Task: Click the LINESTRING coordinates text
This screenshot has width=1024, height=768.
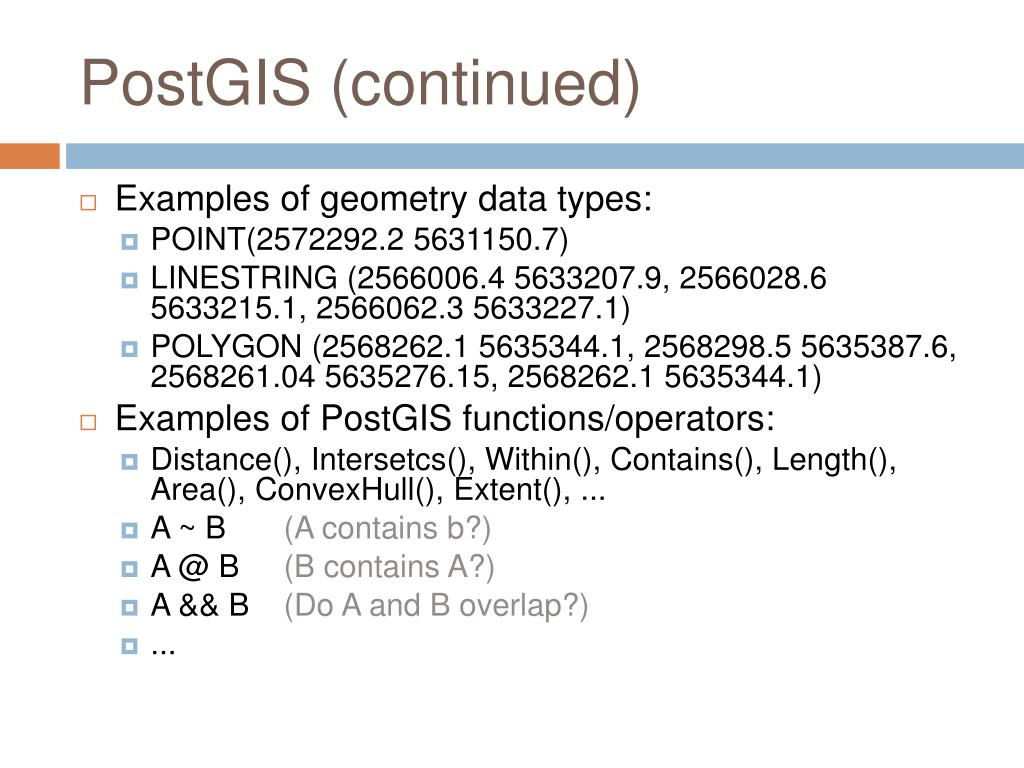Action: tap(488, 293)
